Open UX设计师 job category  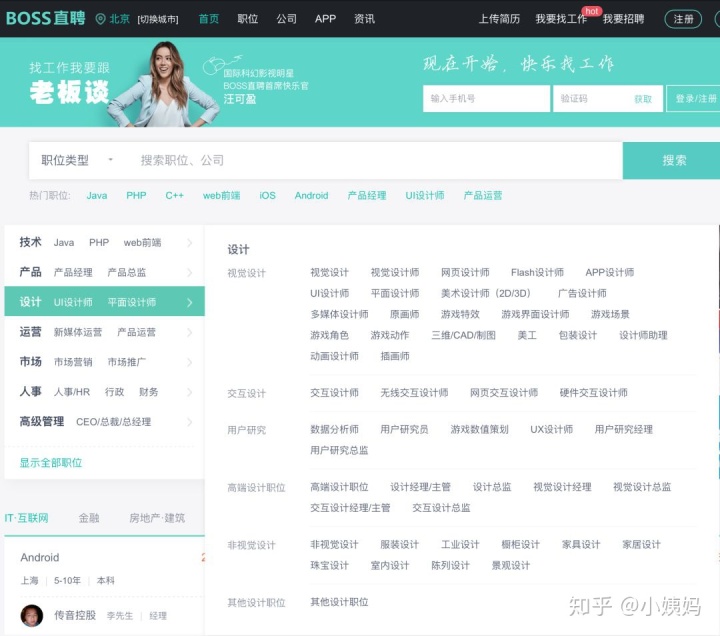[x=551, y=429]
